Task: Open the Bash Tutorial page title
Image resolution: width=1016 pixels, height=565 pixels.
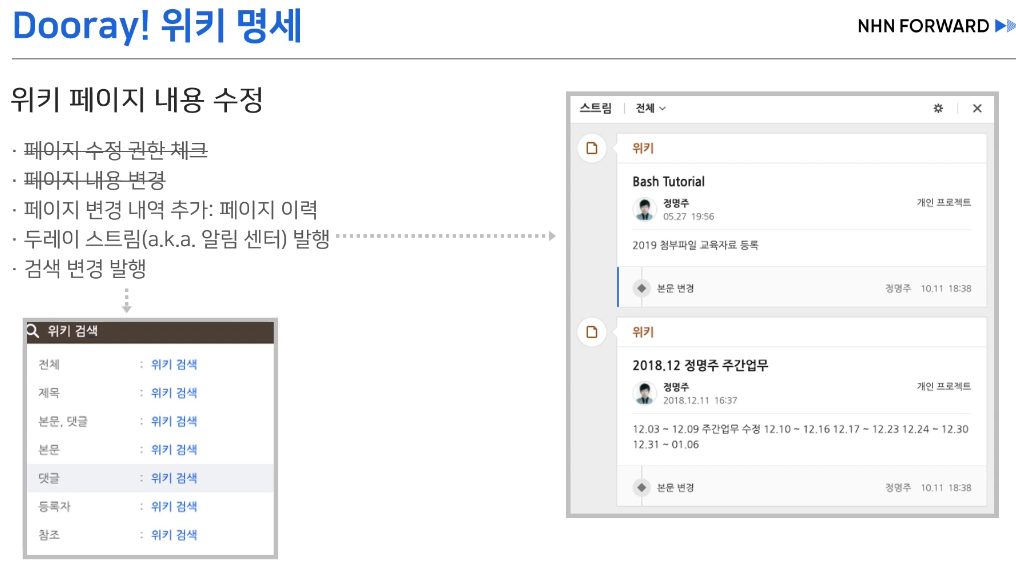Action: pyautogui.click(x=668, y=181)
